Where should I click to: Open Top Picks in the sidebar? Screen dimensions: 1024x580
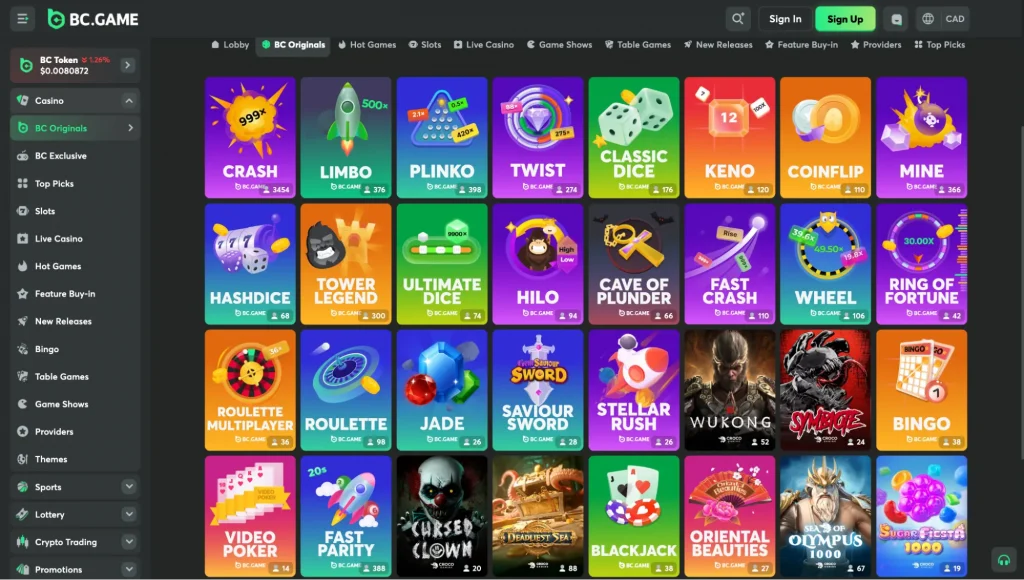coord(54,184)
